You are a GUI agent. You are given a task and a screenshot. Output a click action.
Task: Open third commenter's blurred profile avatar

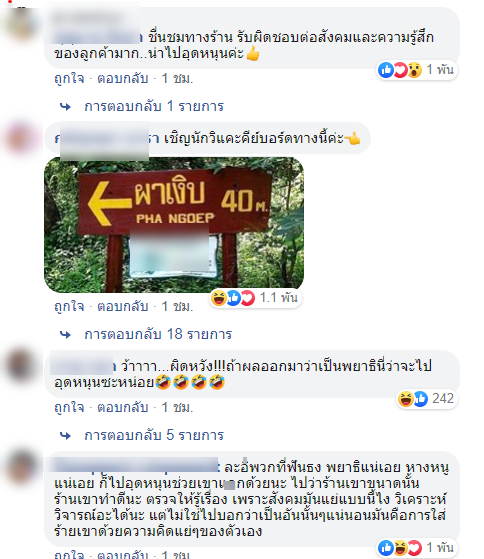tap(21, 365)
